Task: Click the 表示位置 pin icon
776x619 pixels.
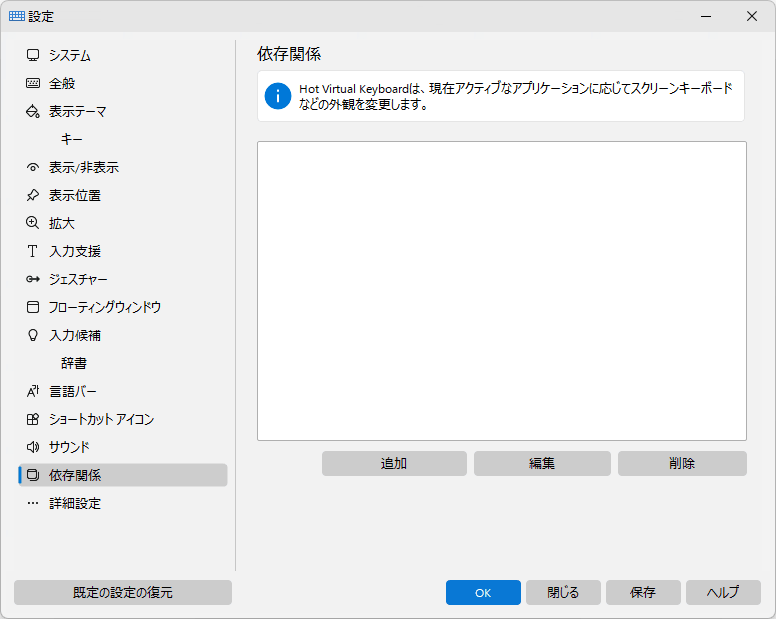Action: pos(33,195)
